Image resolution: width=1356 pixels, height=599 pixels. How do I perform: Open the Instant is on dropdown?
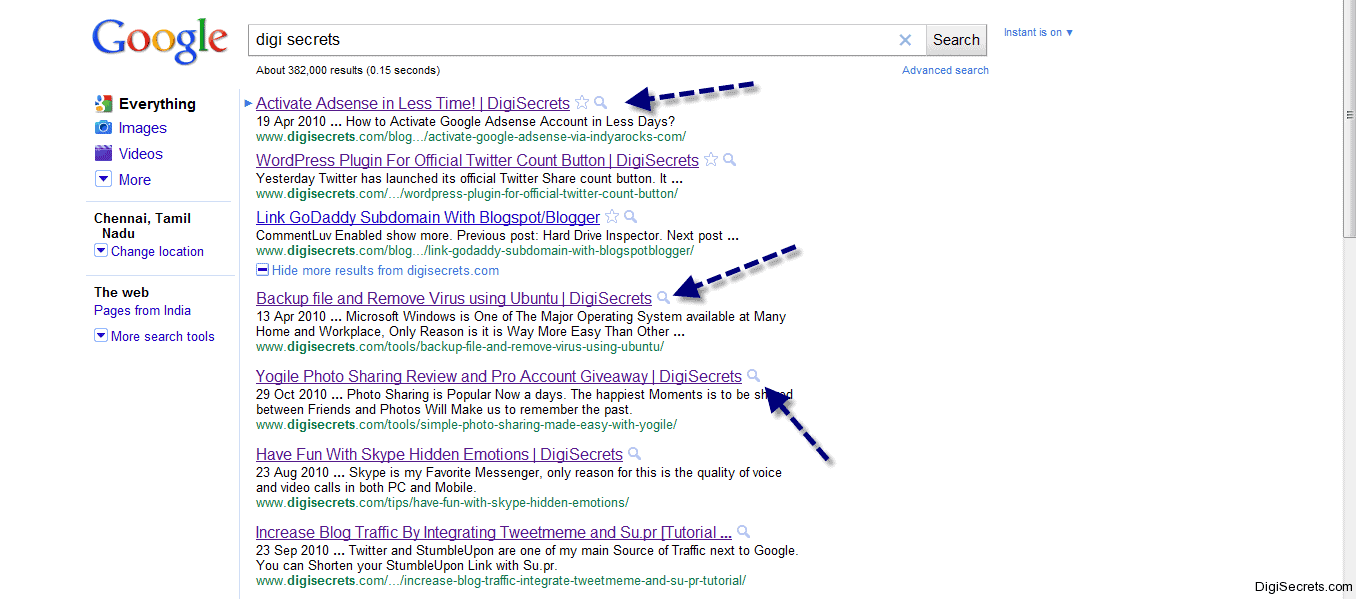[x=1038, y=32]
